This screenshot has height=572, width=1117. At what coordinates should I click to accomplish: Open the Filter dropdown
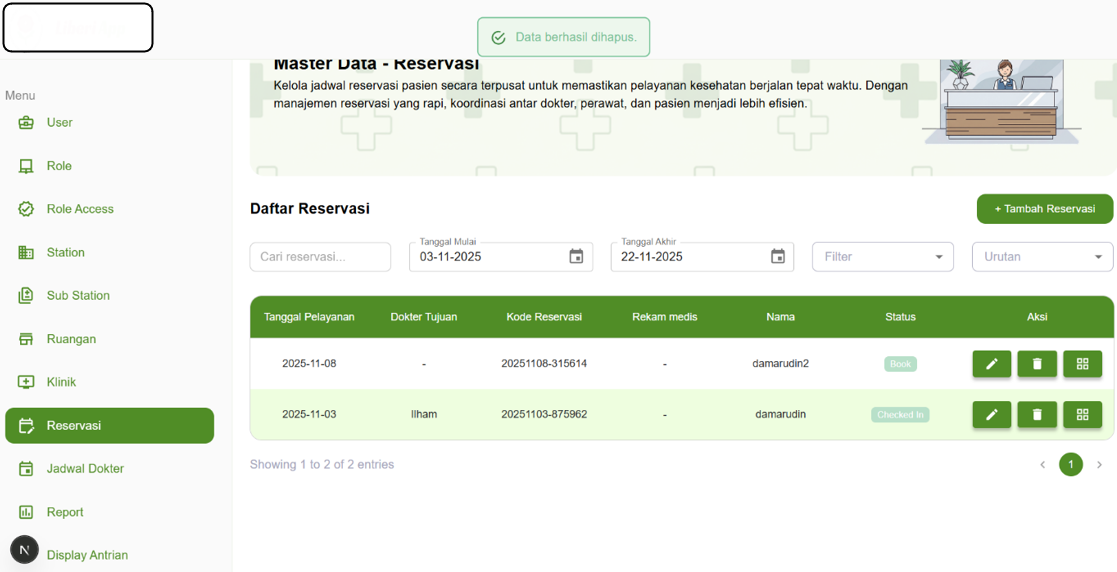(883, 256)
